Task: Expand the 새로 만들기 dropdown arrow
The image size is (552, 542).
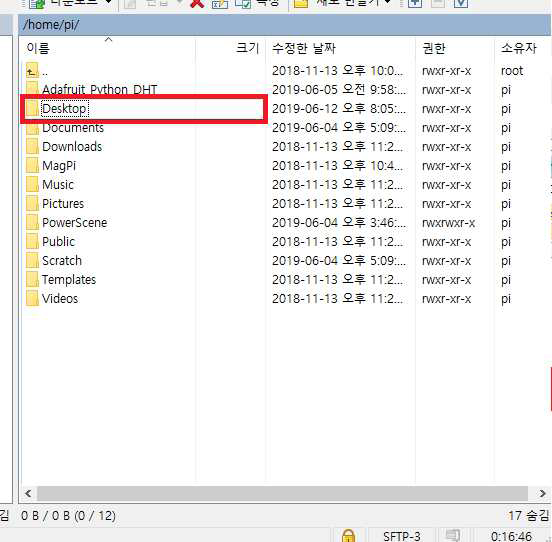Action: [387, 2]
